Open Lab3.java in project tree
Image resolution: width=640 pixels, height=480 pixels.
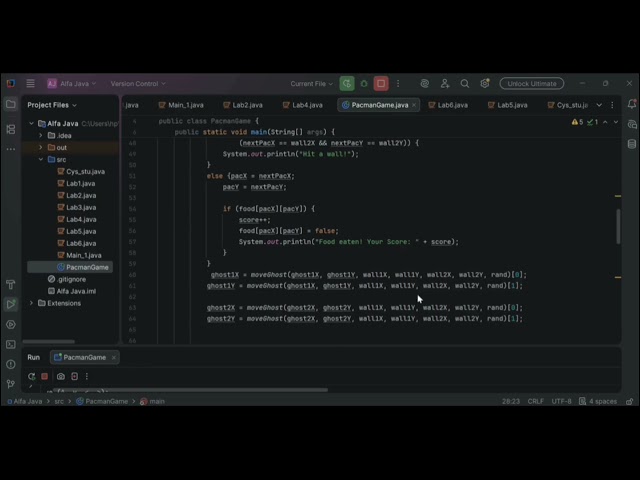click(77, 207)
